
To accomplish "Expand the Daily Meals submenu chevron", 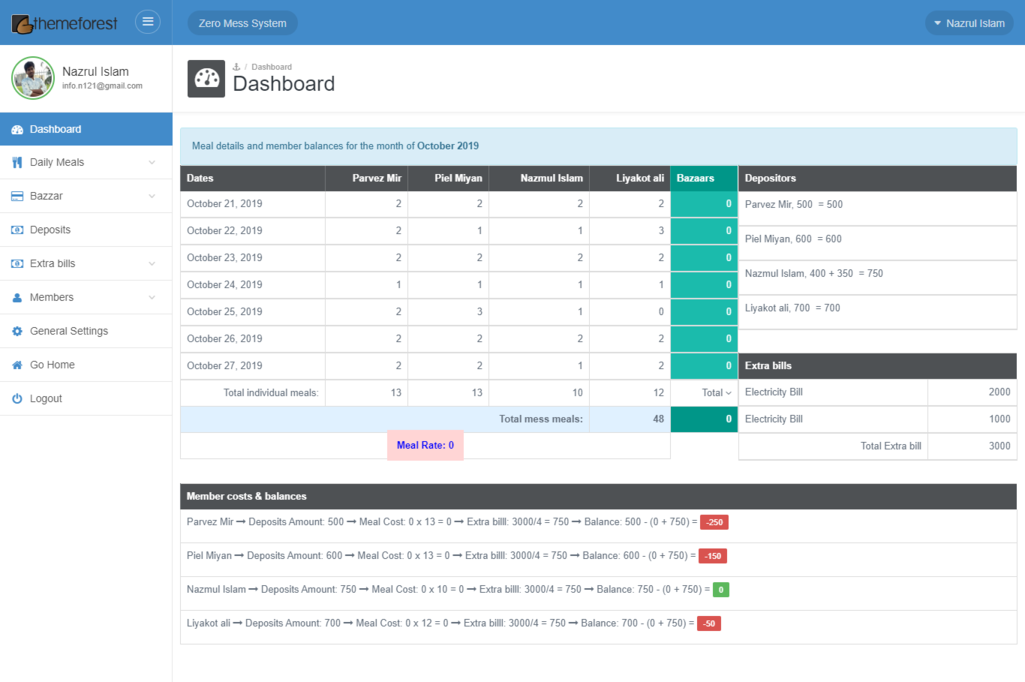I will (152, 162).
